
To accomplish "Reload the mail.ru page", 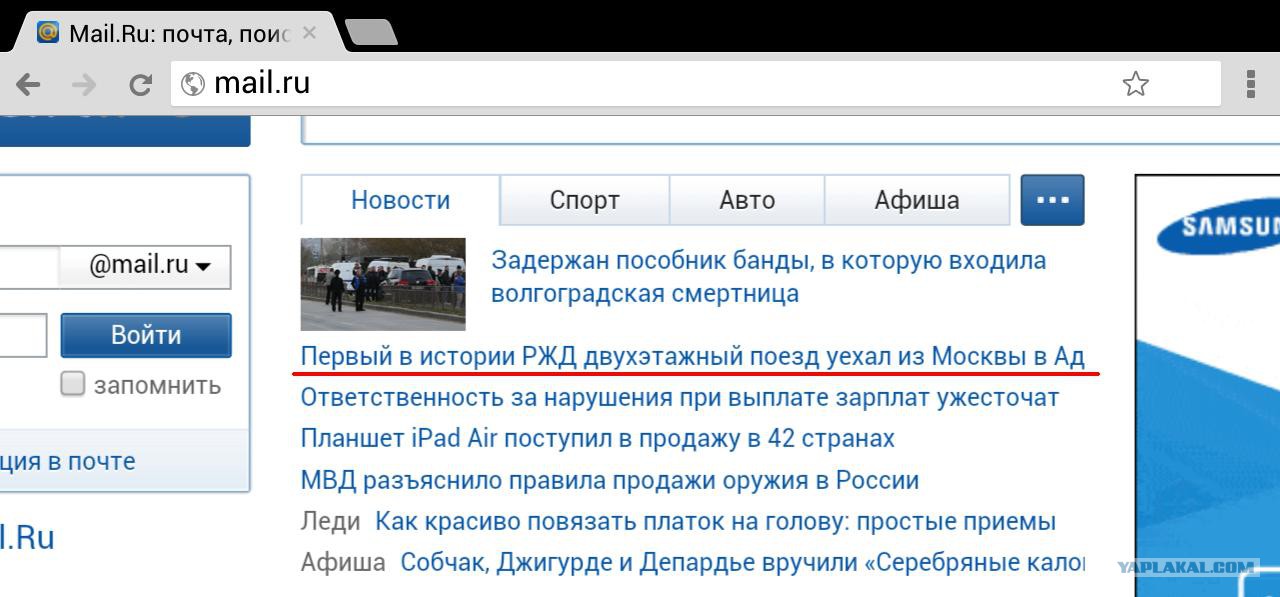I will 140,84.
